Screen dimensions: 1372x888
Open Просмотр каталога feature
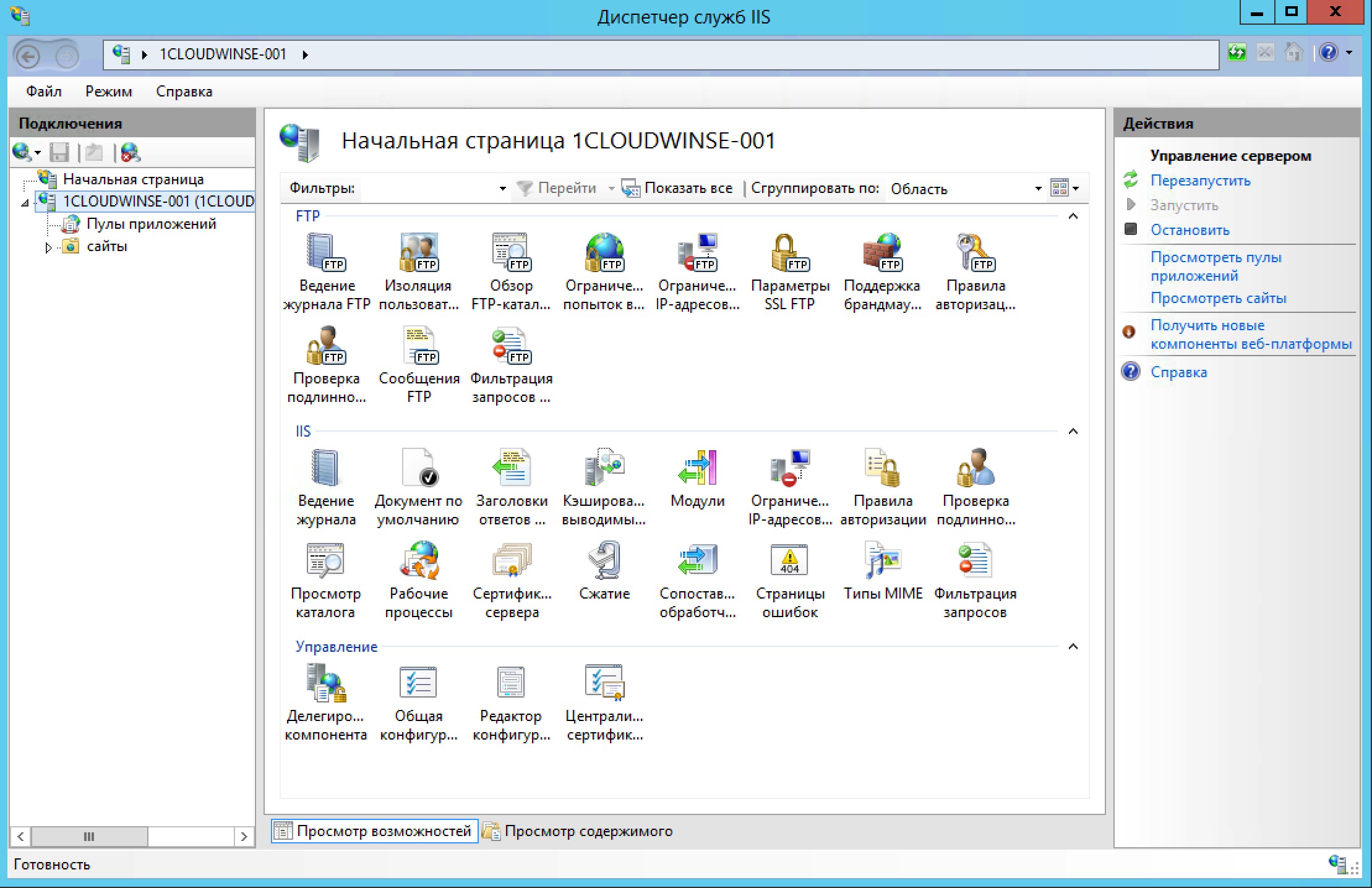pos(326,580)
